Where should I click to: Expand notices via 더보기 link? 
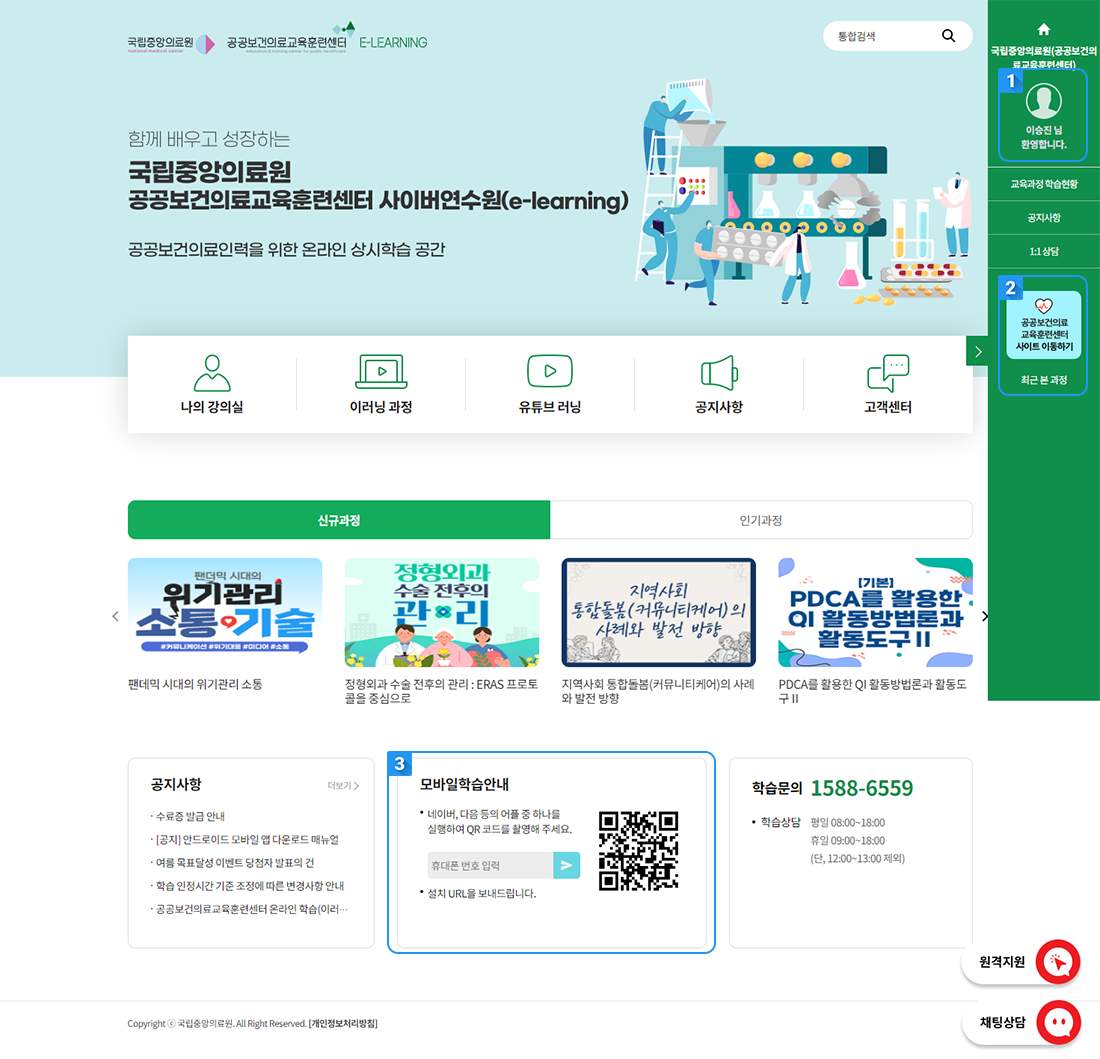[342, 786]
